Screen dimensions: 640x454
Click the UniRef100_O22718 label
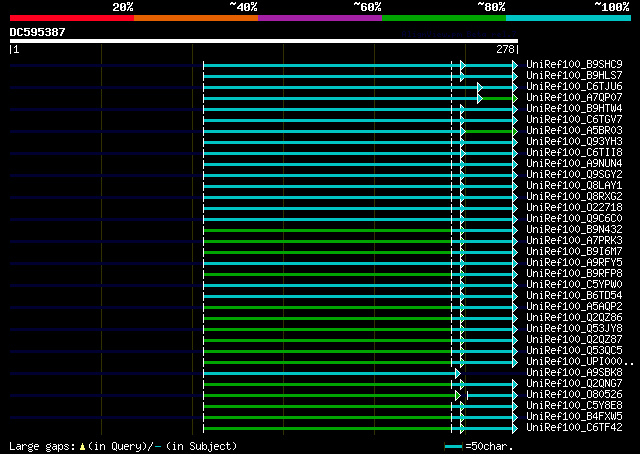[574, 208]
